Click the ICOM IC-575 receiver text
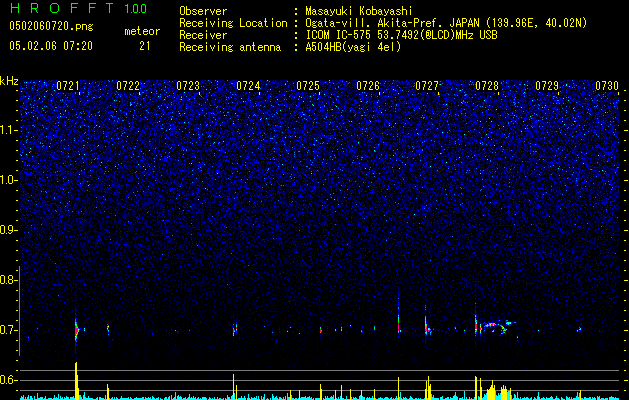This screenshot has height=400, width=629. (402, 35)
